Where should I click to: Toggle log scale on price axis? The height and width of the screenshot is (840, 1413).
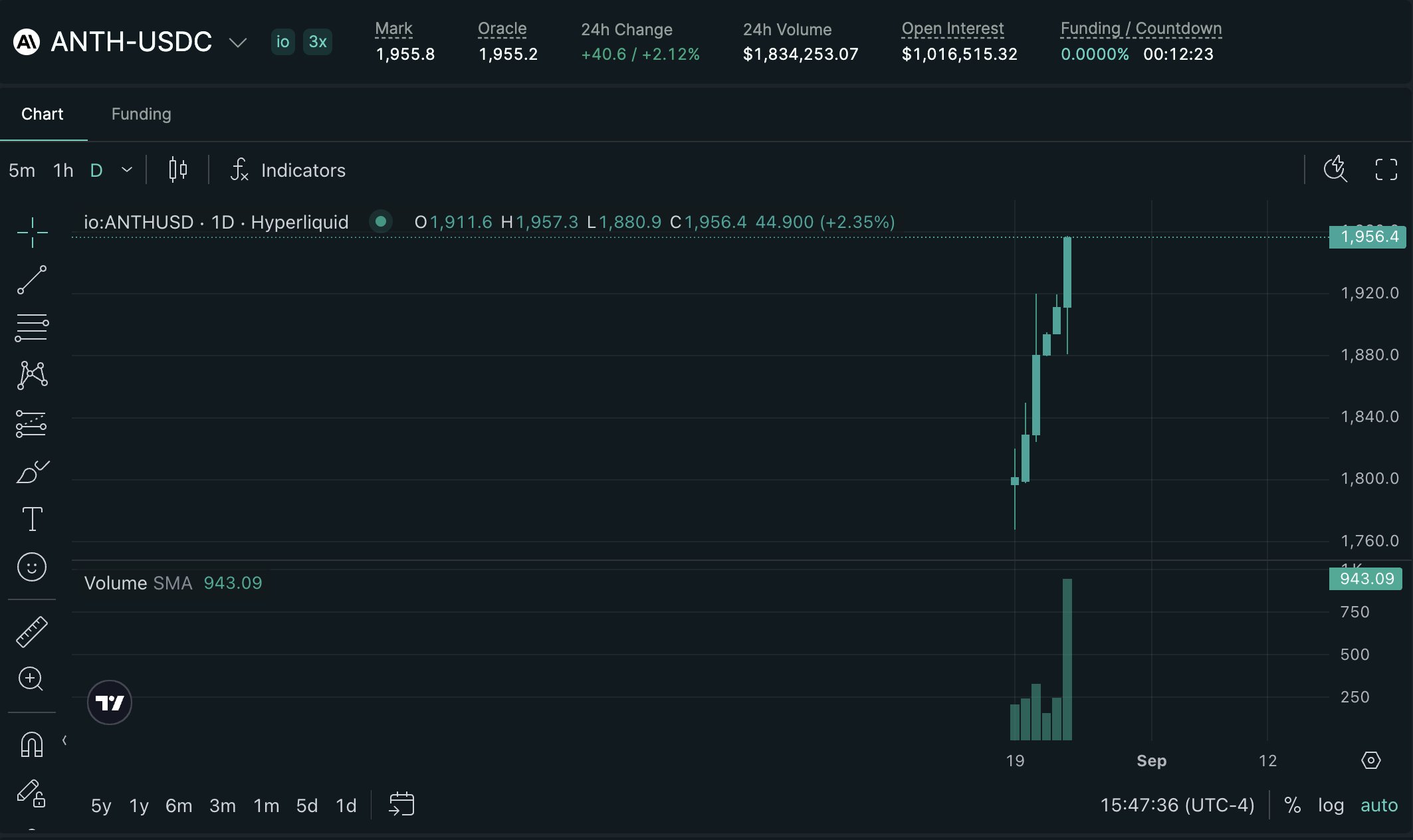pos(1331,805)
